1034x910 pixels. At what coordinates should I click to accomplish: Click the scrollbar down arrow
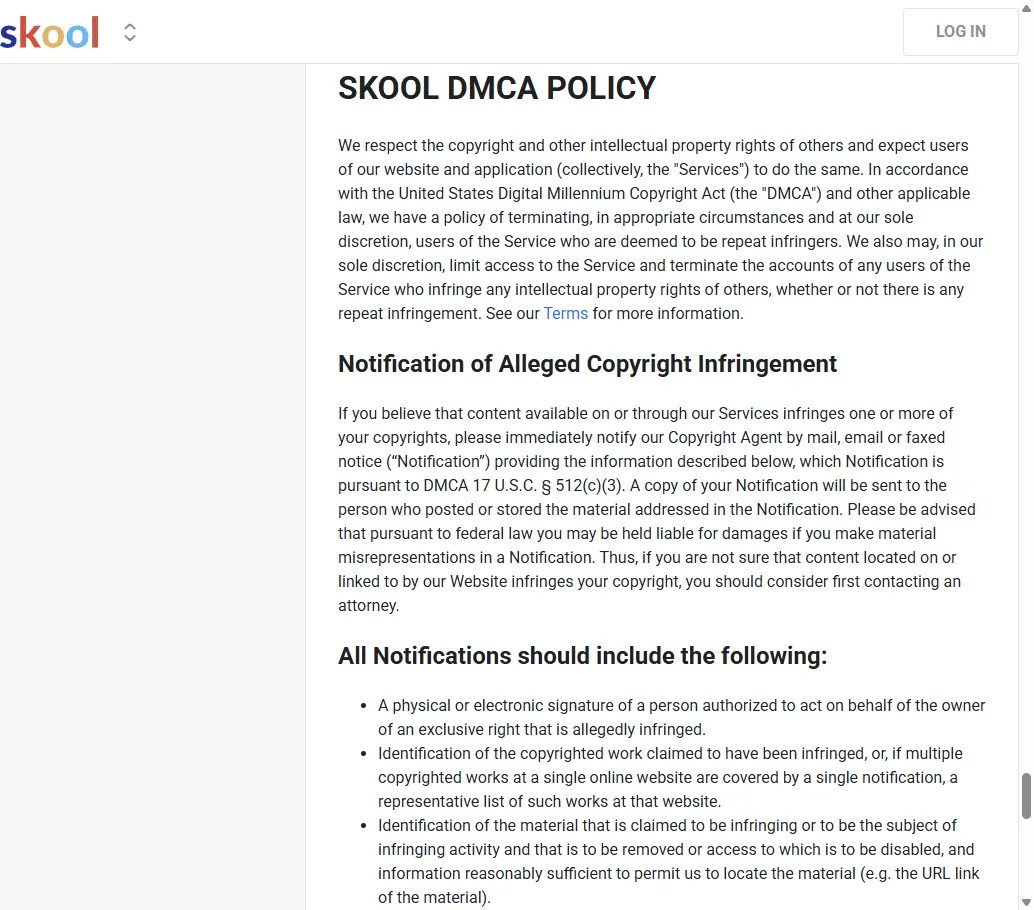coord(1027,903)
